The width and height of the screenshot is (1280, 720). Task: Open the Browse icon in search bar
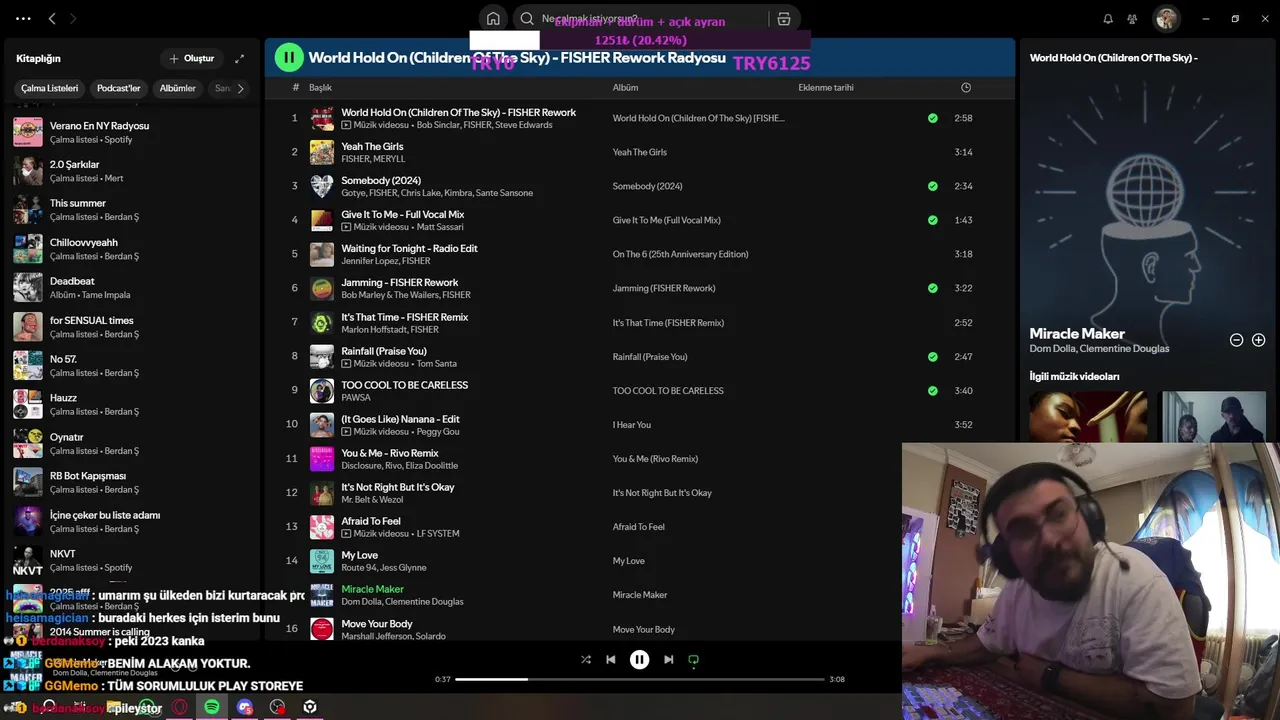pyautogui.click(x=784, y=18)
